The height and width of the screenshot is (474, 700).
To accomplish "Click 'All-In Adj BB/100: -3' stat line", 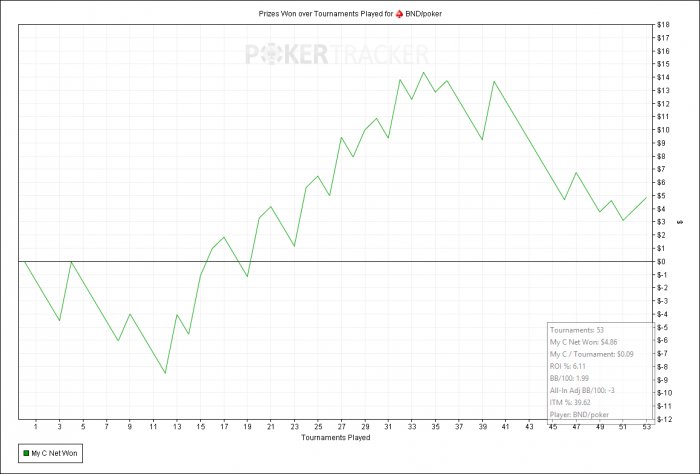I will (582, 391).
